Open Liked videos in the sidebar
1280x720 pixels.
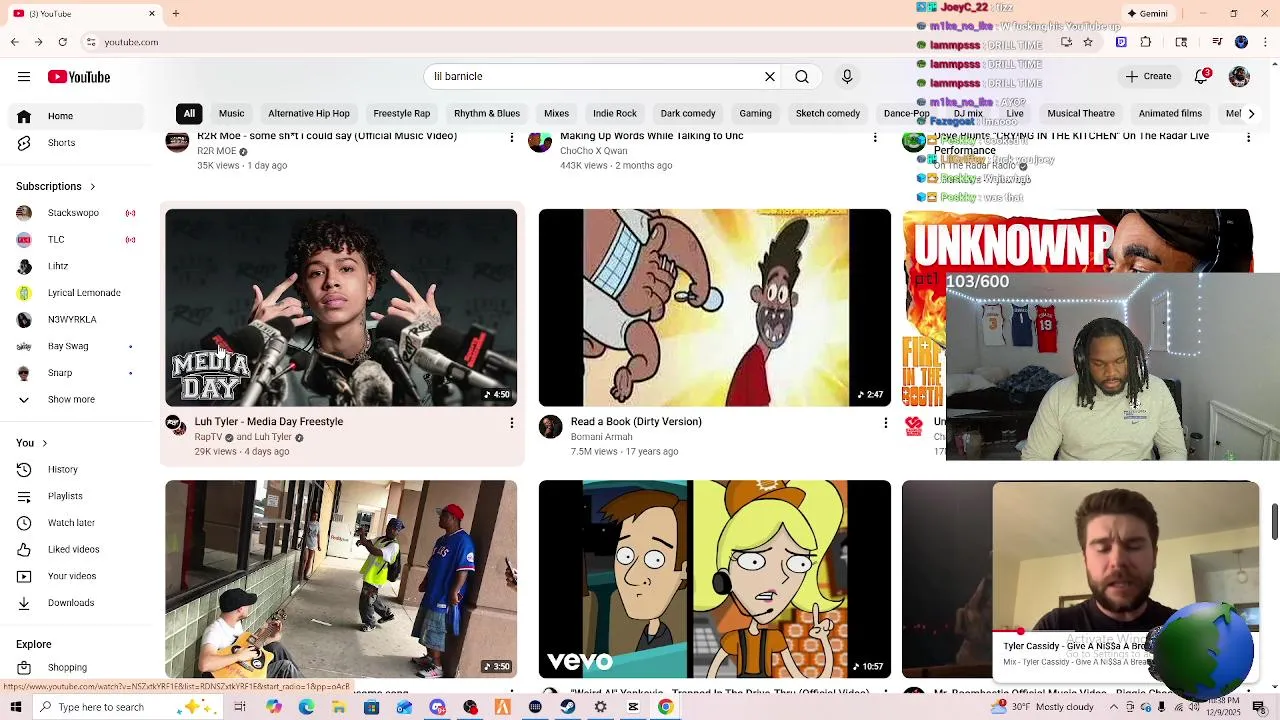76,549
